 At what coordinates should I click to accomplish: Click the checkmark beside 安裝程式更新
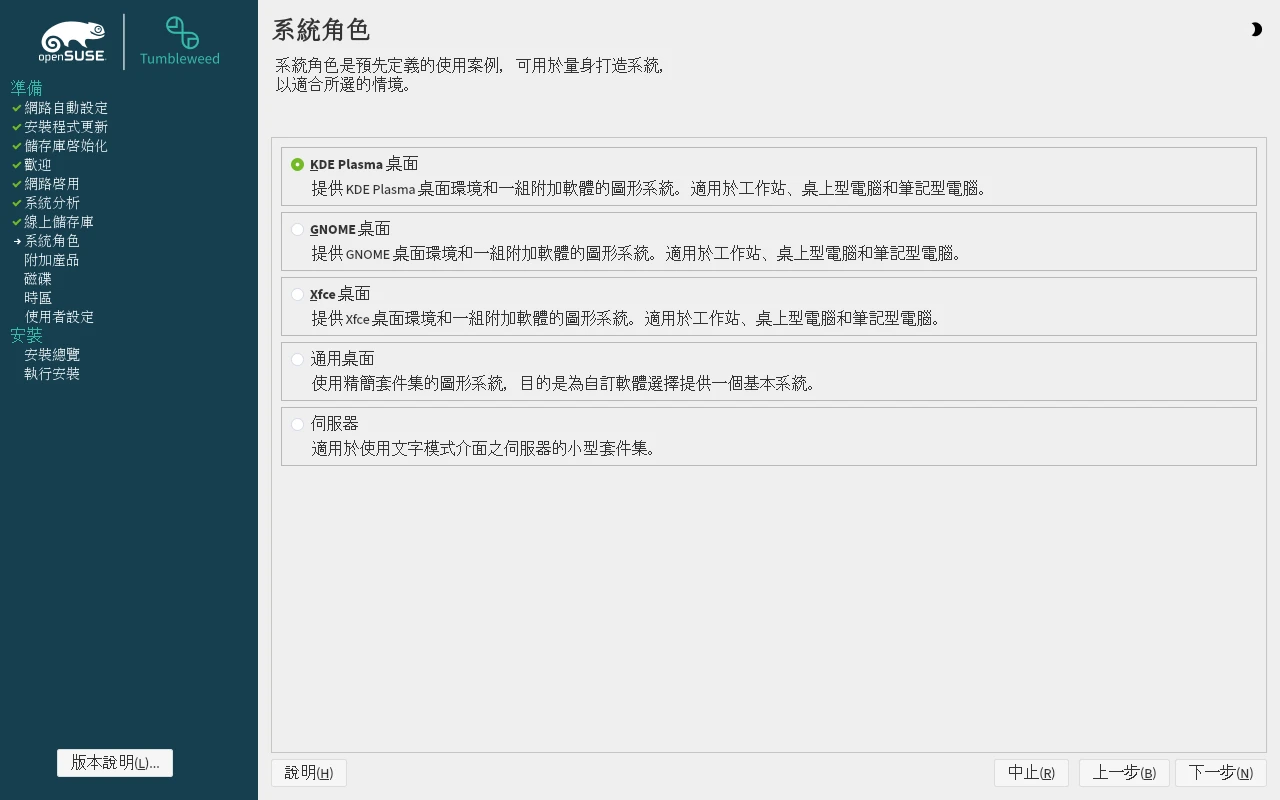pyautogui.click(x=17, y=127)
